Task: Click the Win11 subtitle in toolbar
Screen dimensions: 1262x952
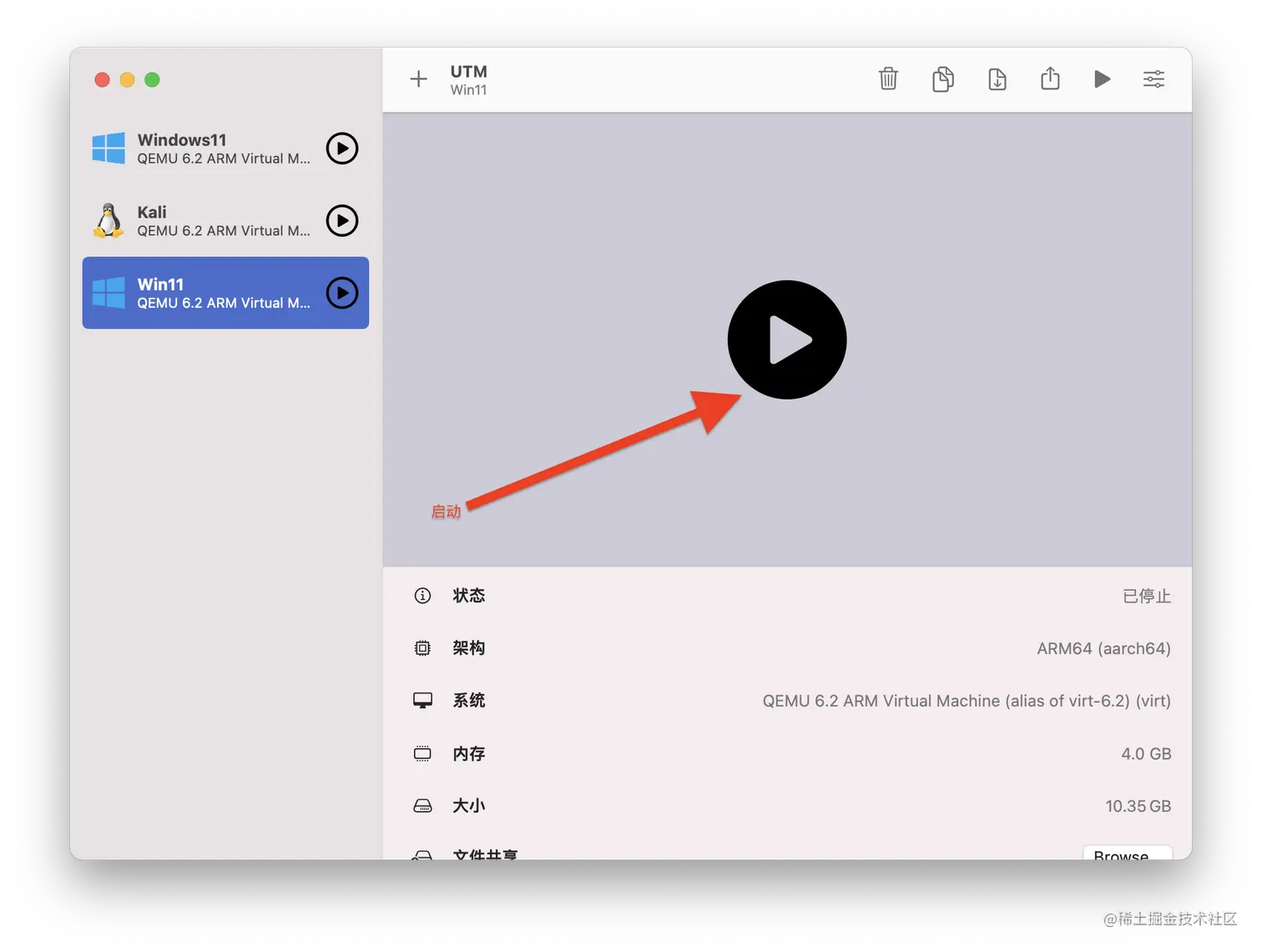Action: tap(469, 90)
